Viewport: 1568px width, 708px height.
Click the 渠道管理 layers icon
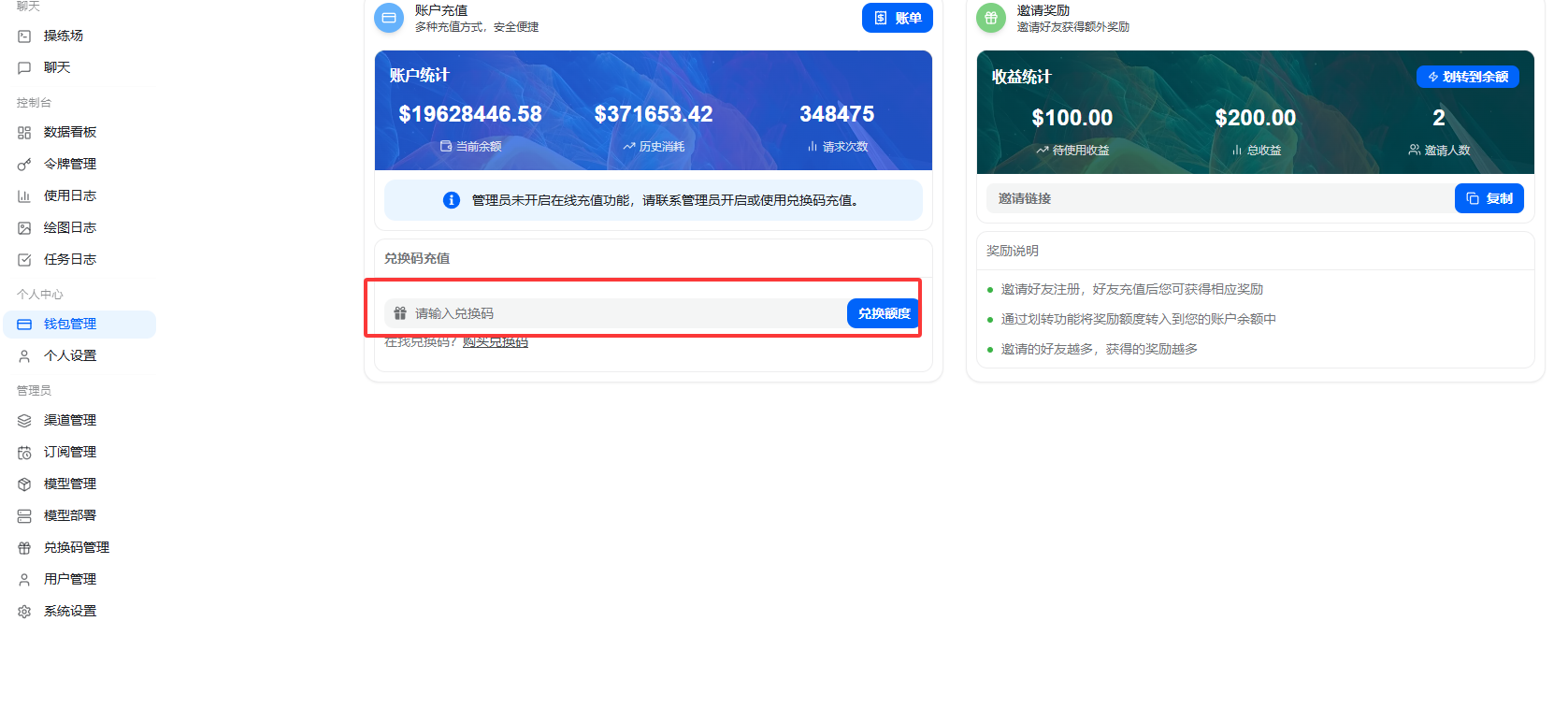[24, 421]
